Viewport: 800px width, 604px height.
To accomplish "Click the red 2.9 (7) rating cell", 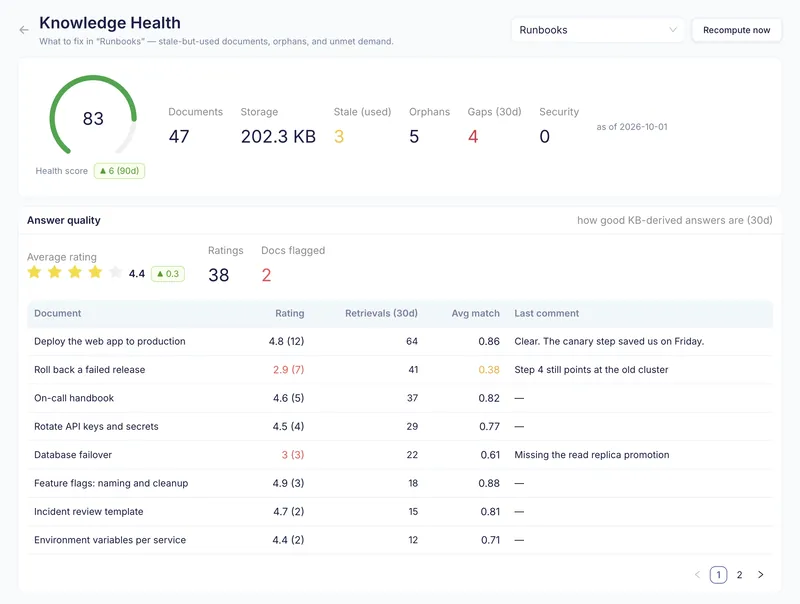I will coord(288,370).
